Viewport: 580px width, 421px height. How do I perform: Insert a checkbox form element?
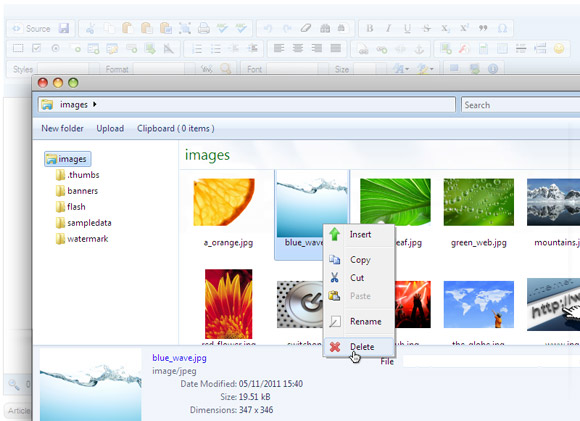pyautogui.click(x=36, y=48)
